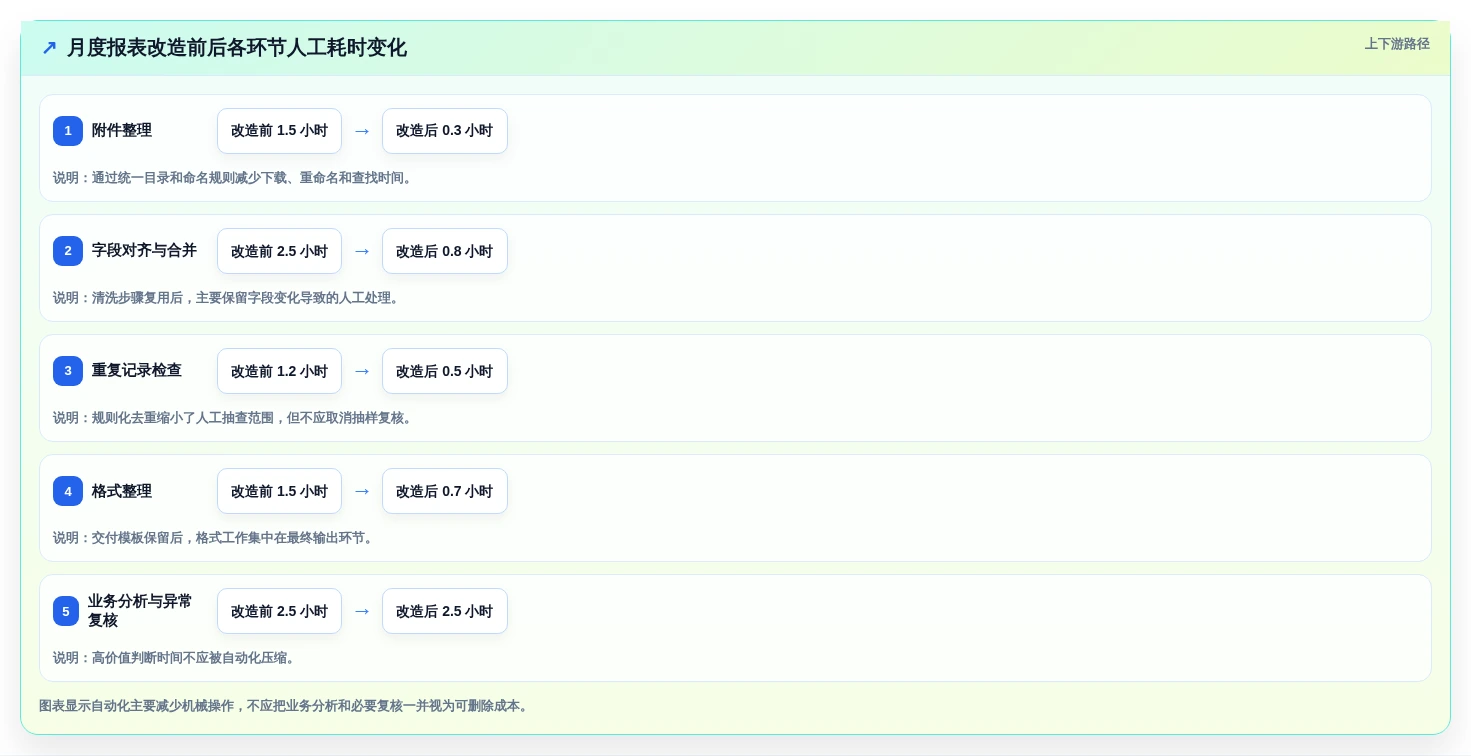Click the note about 规则化去重

tap(233, 418)
